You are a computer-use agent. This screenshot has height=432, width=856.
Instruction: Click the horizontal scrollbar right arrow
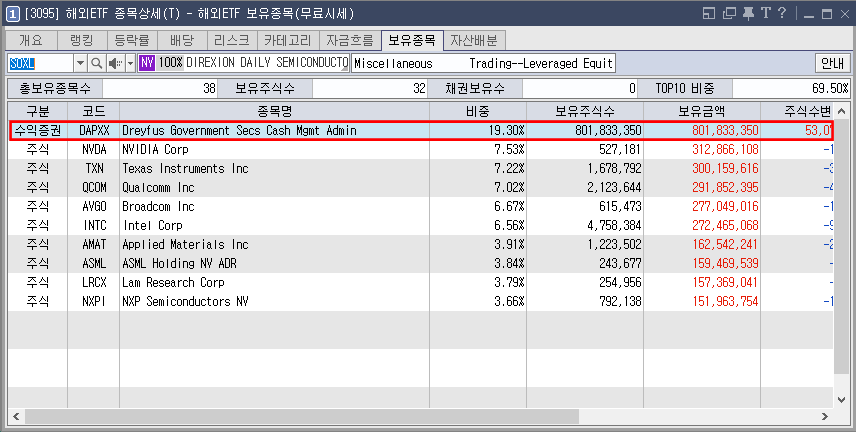[x=825, y=417]
